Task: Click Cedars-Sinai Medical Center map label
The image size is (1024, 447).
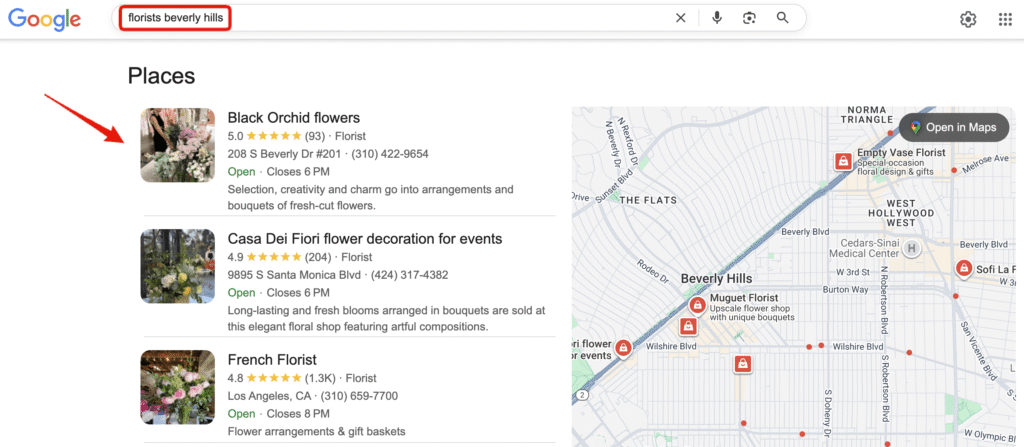Action: 865,248
